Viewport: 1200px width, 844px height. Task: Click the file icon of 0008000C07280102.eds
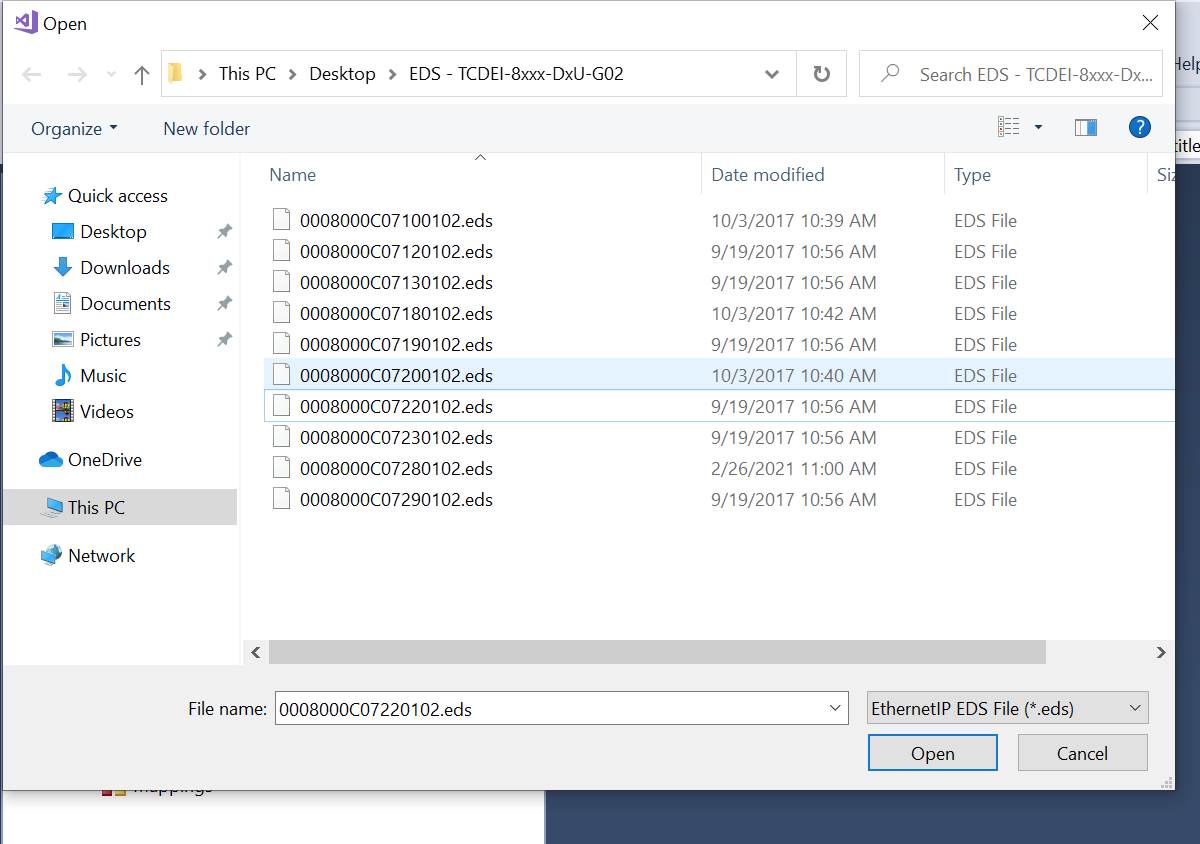tap(282, 468)
